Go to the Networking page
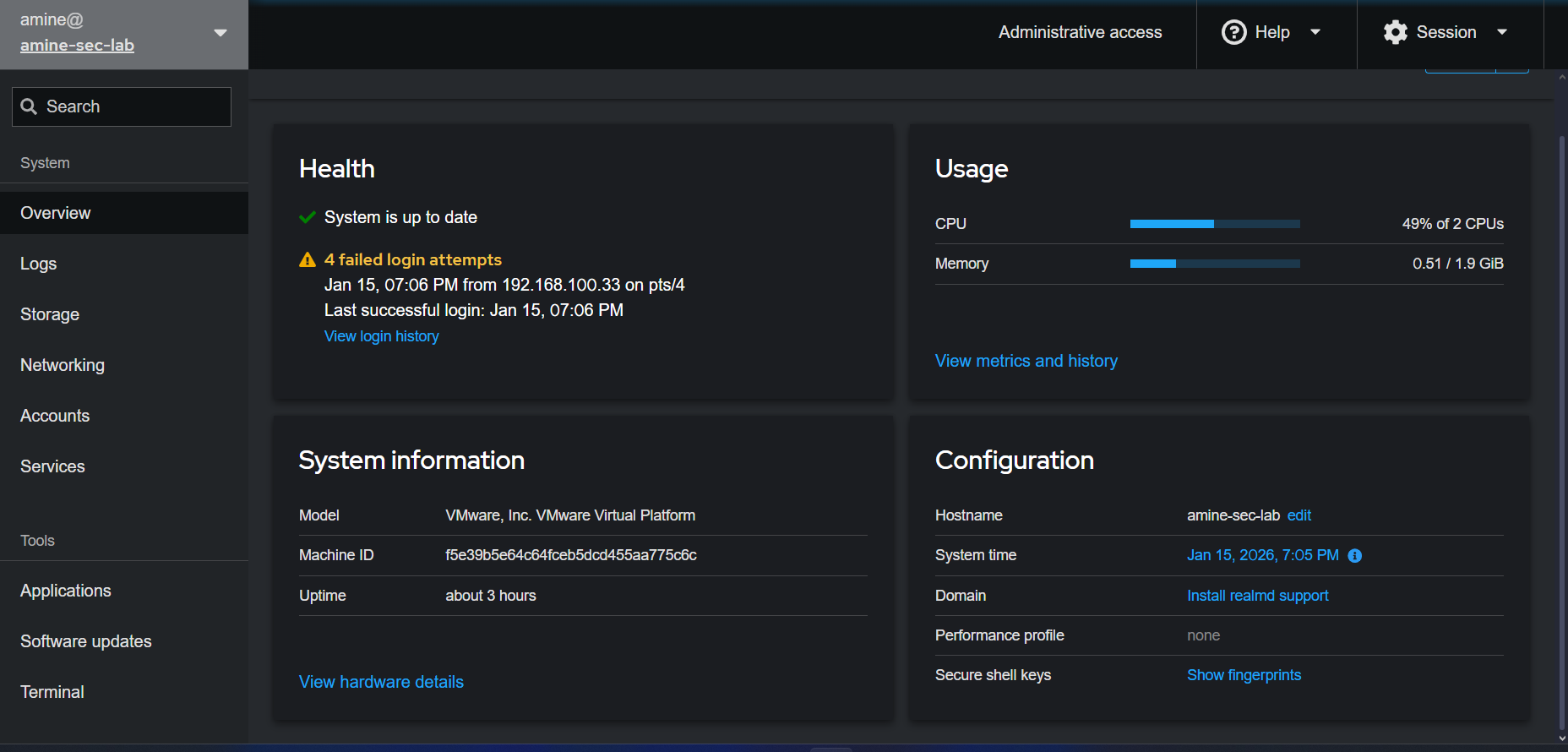The width and height of the screenshot is (1568, 752). point(63,365)
